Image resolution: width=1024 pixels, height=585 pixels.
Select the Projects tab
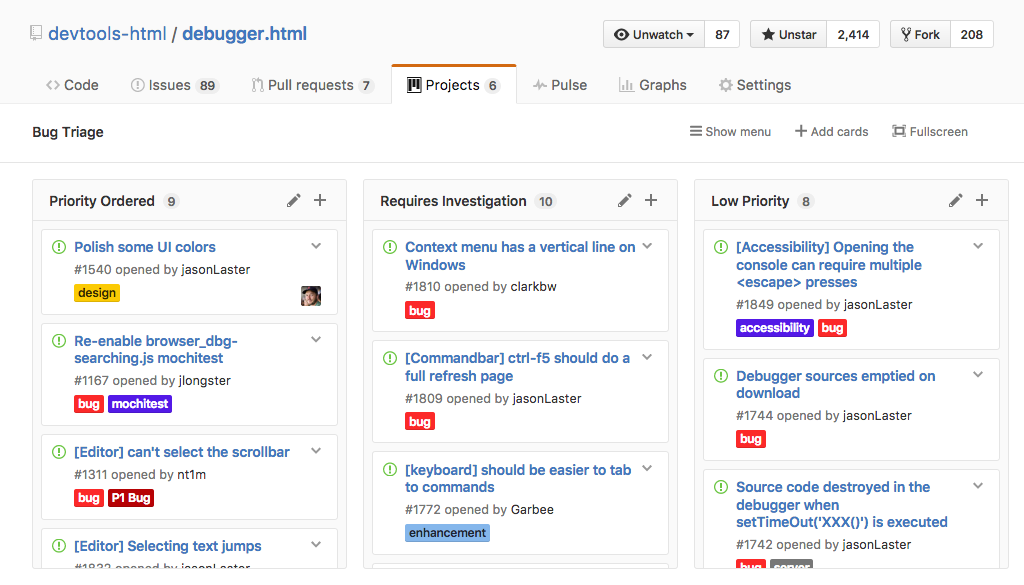click(x=454, y=85)
